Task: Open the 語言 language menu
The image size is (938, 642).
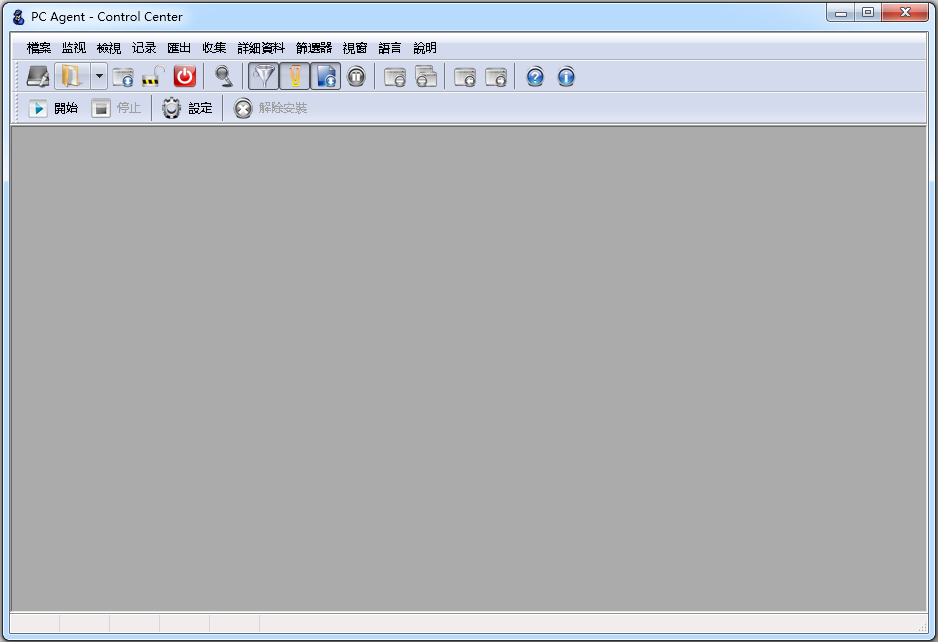Action: point(390,48)
